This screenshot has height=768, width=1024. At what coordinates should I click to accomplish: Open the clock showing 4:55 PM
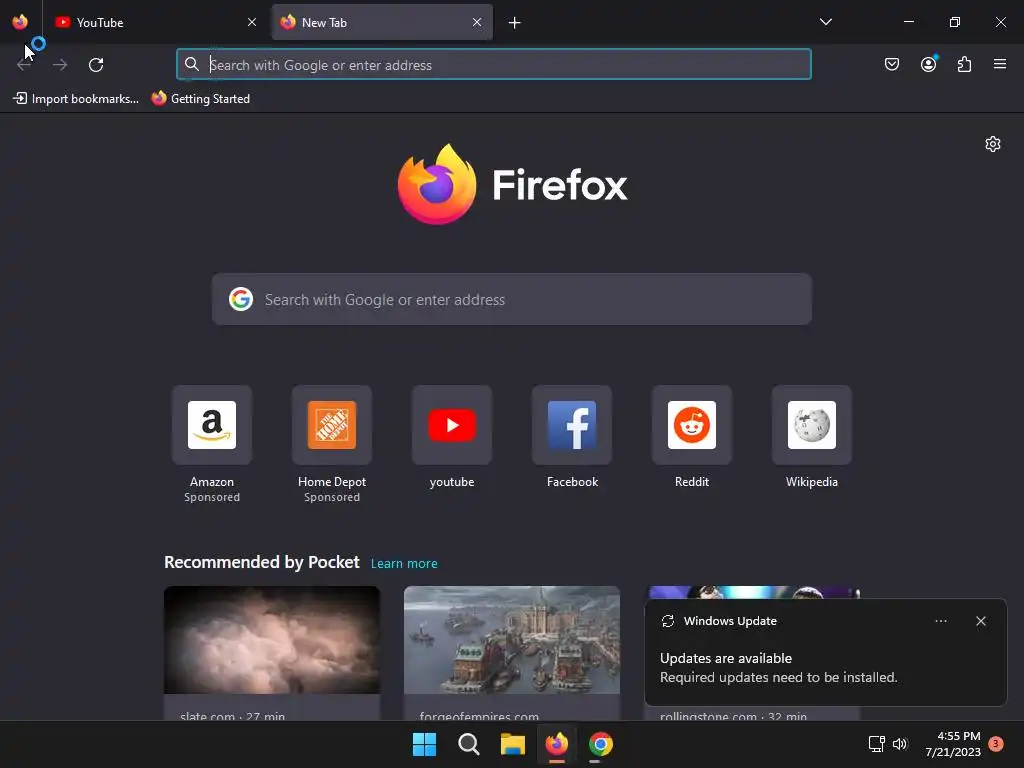coord(953,744)
